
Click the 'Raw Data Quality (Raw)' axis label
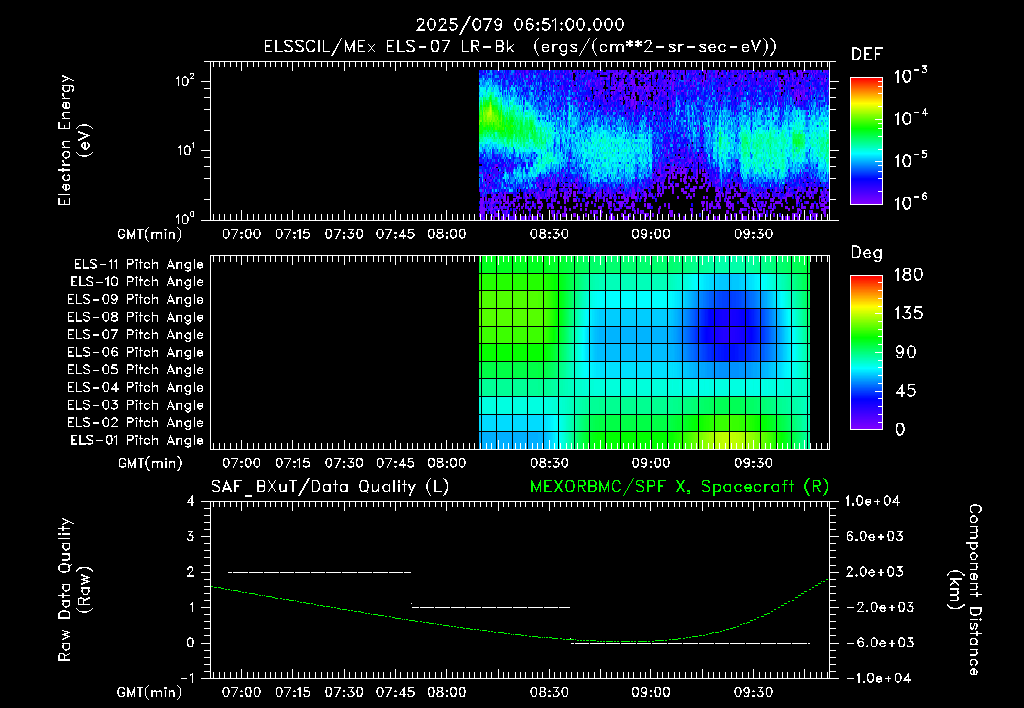click(74, 590)
